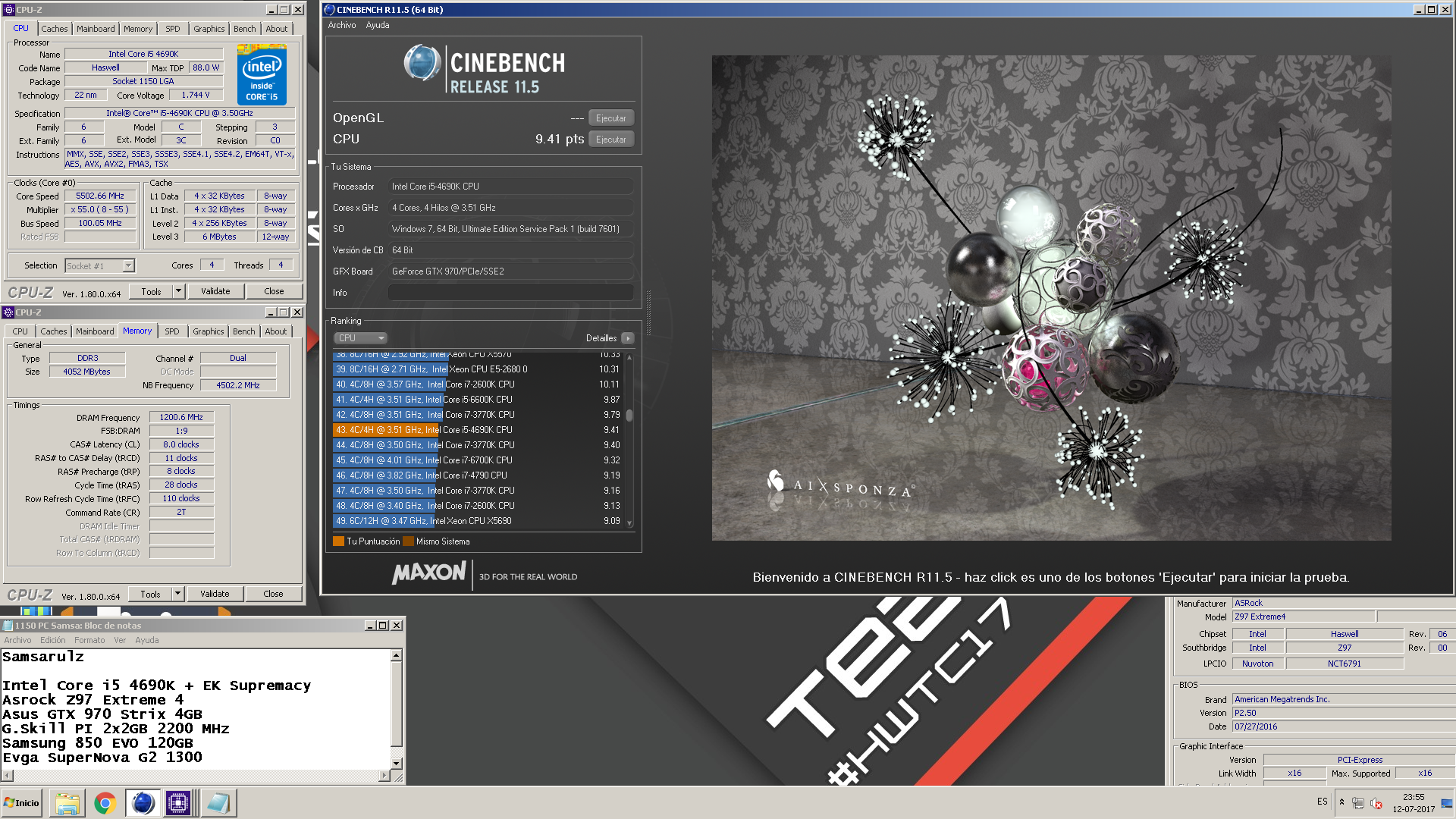Click Close in top CPU-Z window
Viewport: 1456px width, 819px height.
(x=274, y=292)
